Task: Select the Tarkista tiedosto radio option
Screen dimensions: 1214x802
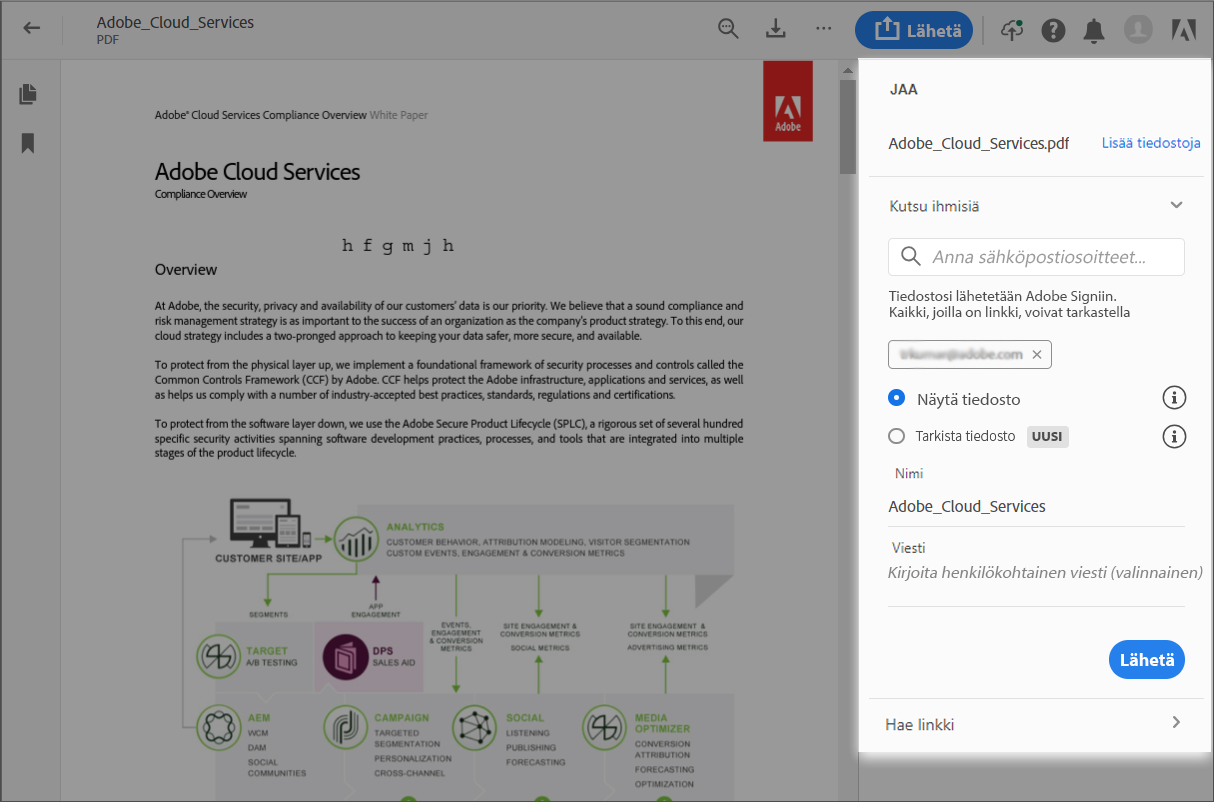Action: pos(896,436)
